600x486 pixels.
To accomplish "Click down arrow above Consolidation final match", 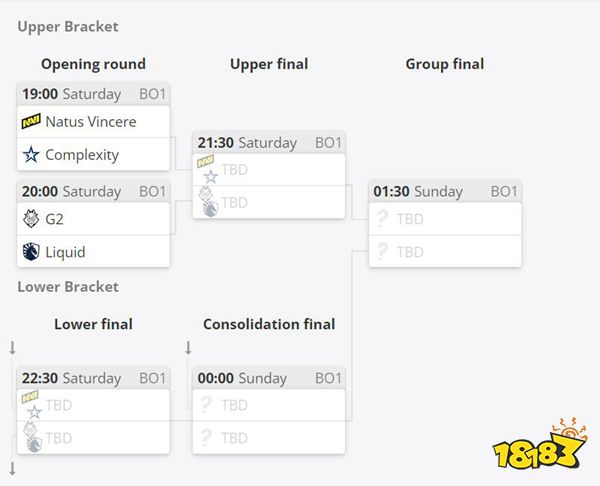I will [188, 348].
